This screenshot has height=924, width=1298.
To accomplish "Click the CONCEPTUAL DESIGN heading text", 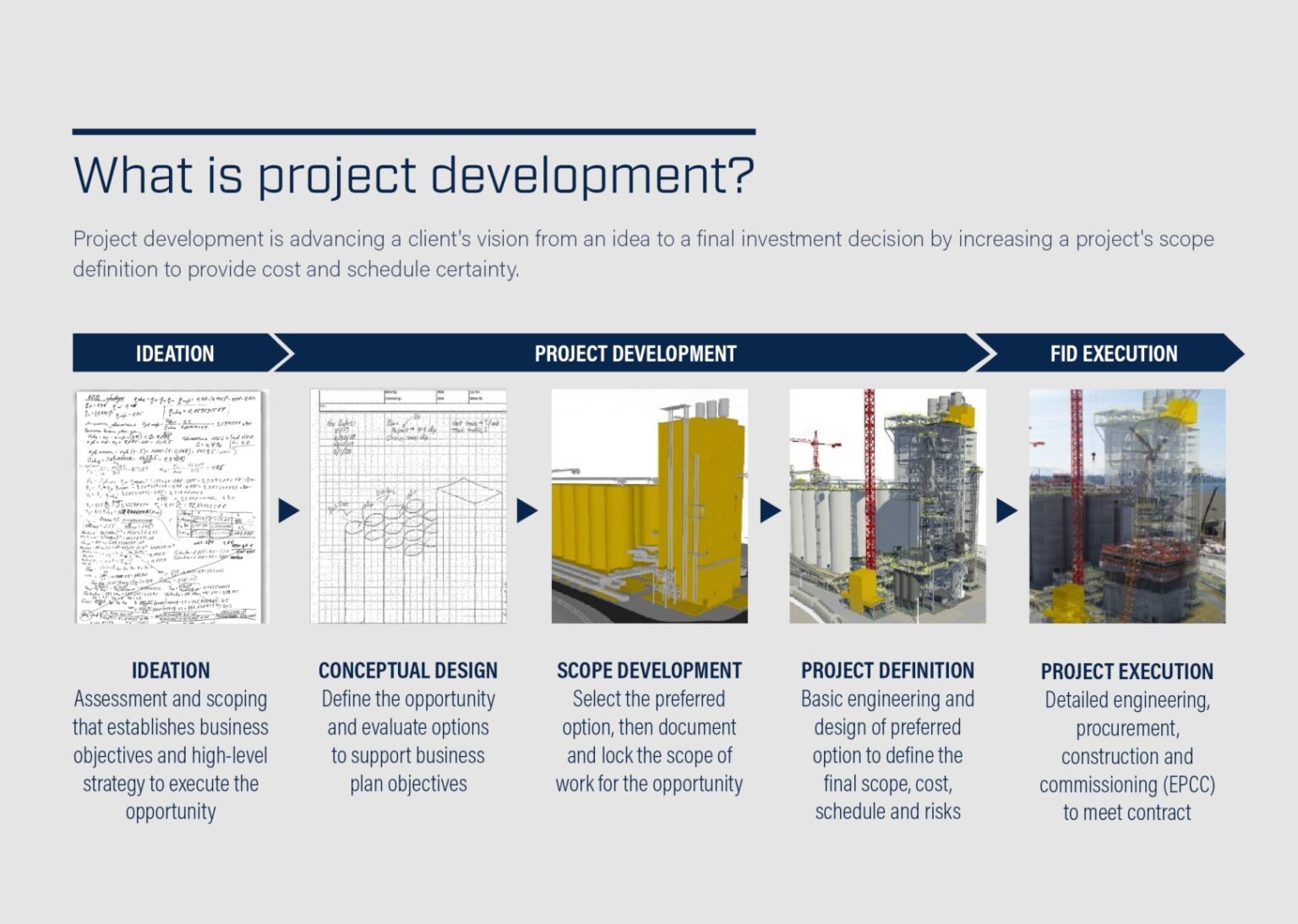I will [x=407, y=671].
